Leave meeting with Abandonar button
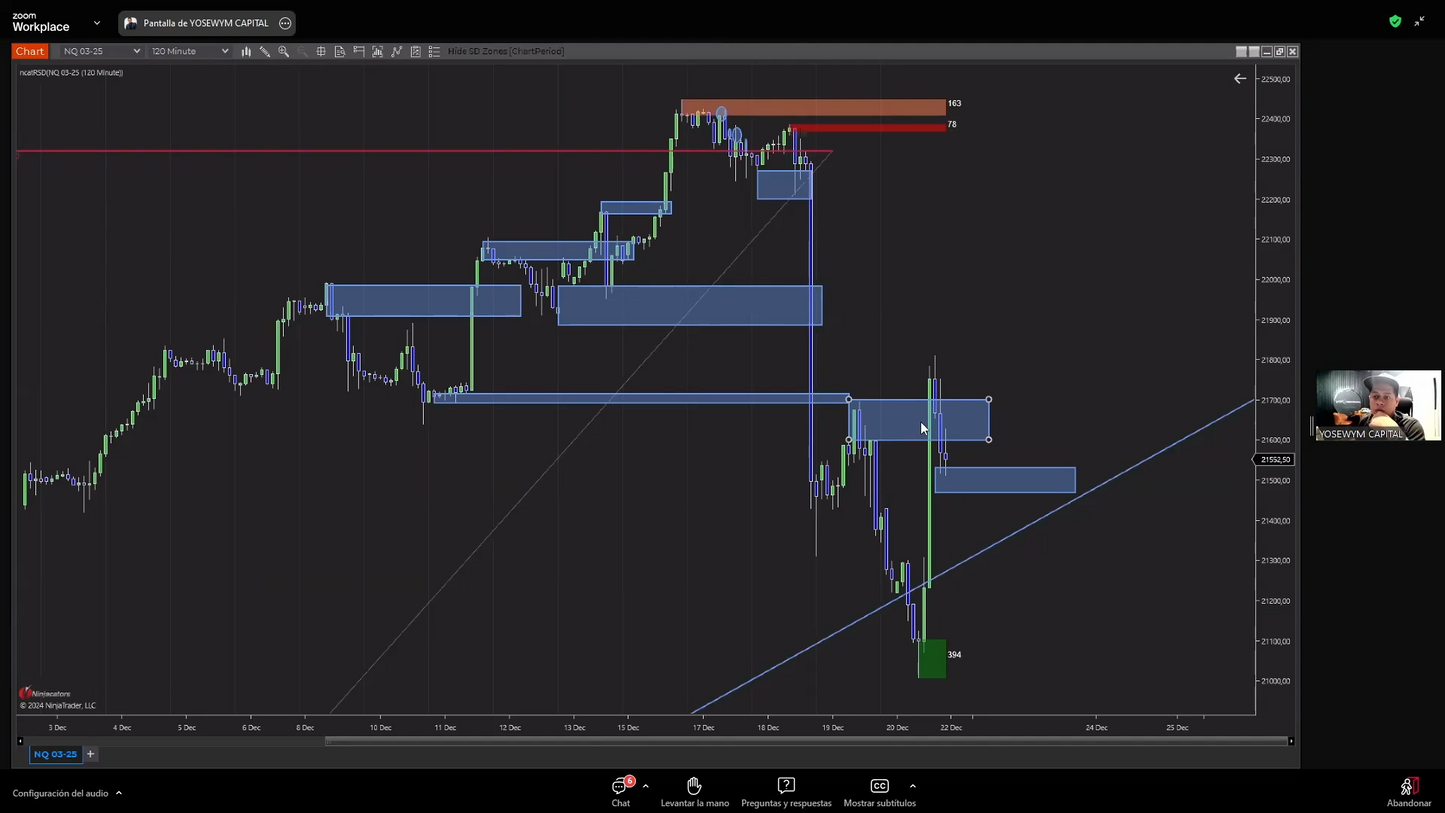1445x813 pixels. 1408,791
